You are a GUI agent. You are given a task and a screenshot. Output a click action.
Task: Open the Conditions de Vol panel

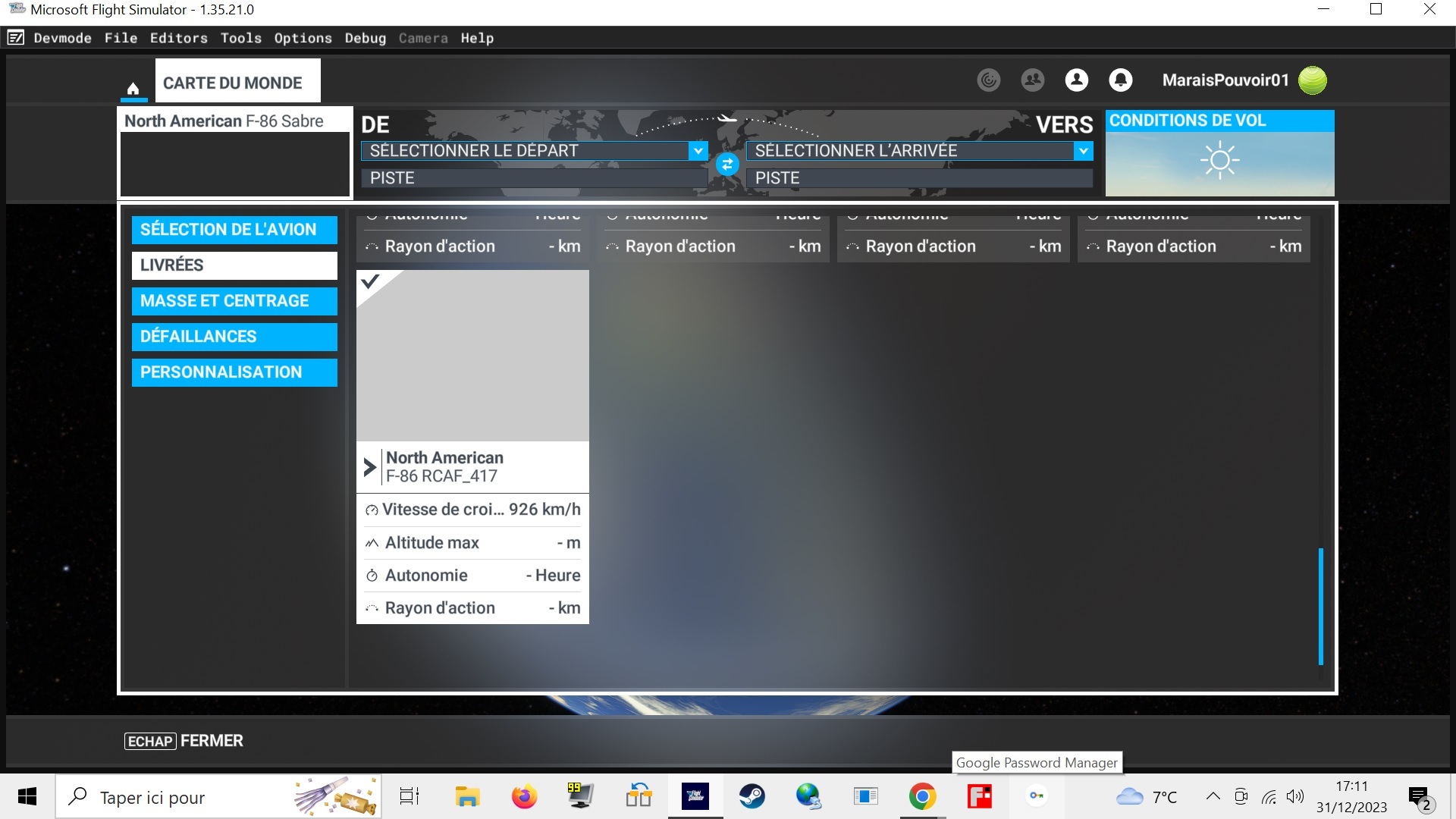[x=1219, y=154]
